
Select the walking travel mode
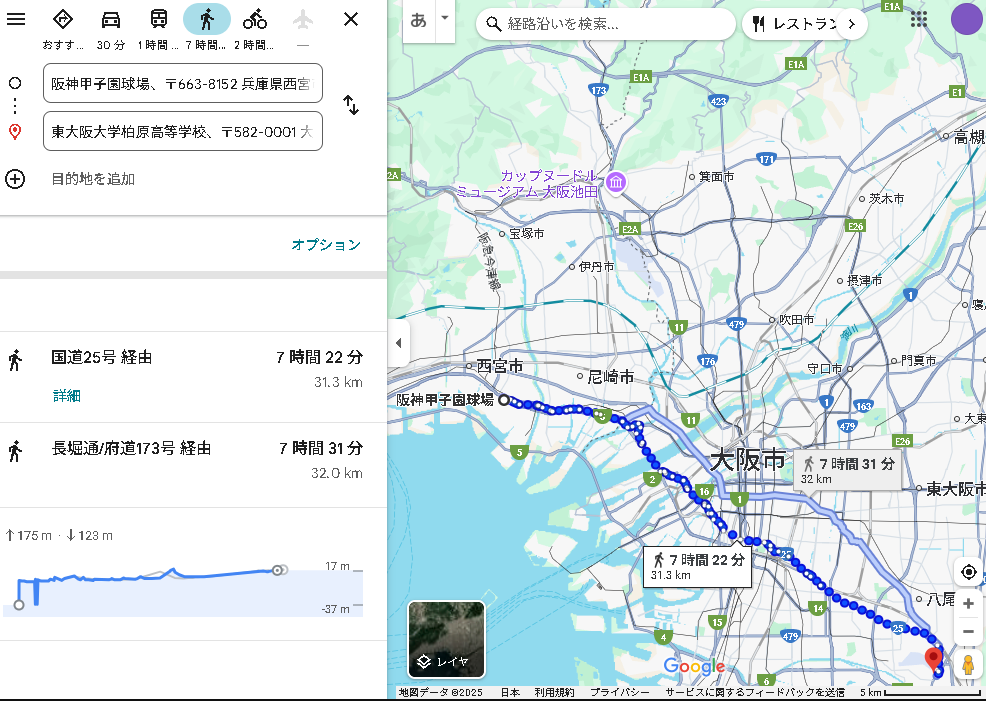pyautogui.click(x=207, y=19)
